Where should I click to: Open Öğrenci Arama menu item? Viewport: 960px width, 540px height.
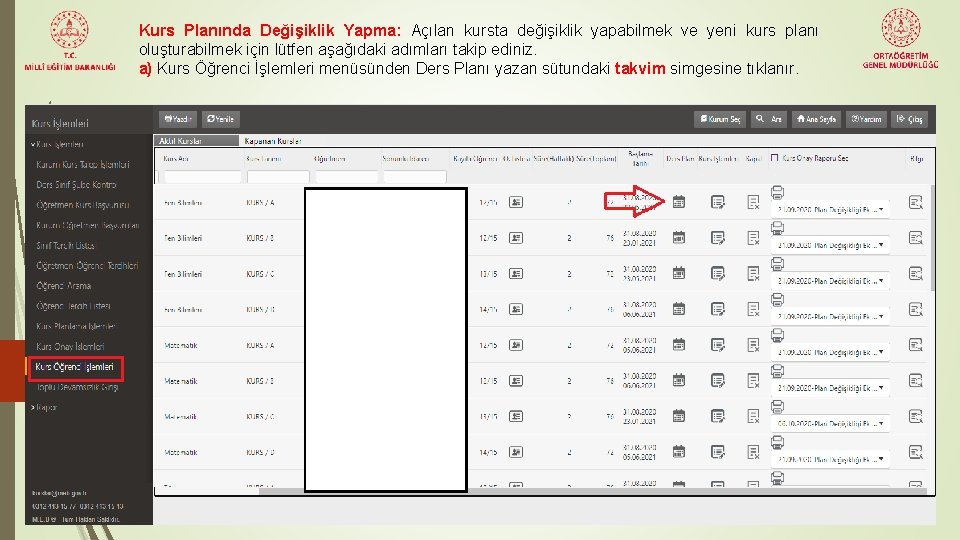point(64,286)
